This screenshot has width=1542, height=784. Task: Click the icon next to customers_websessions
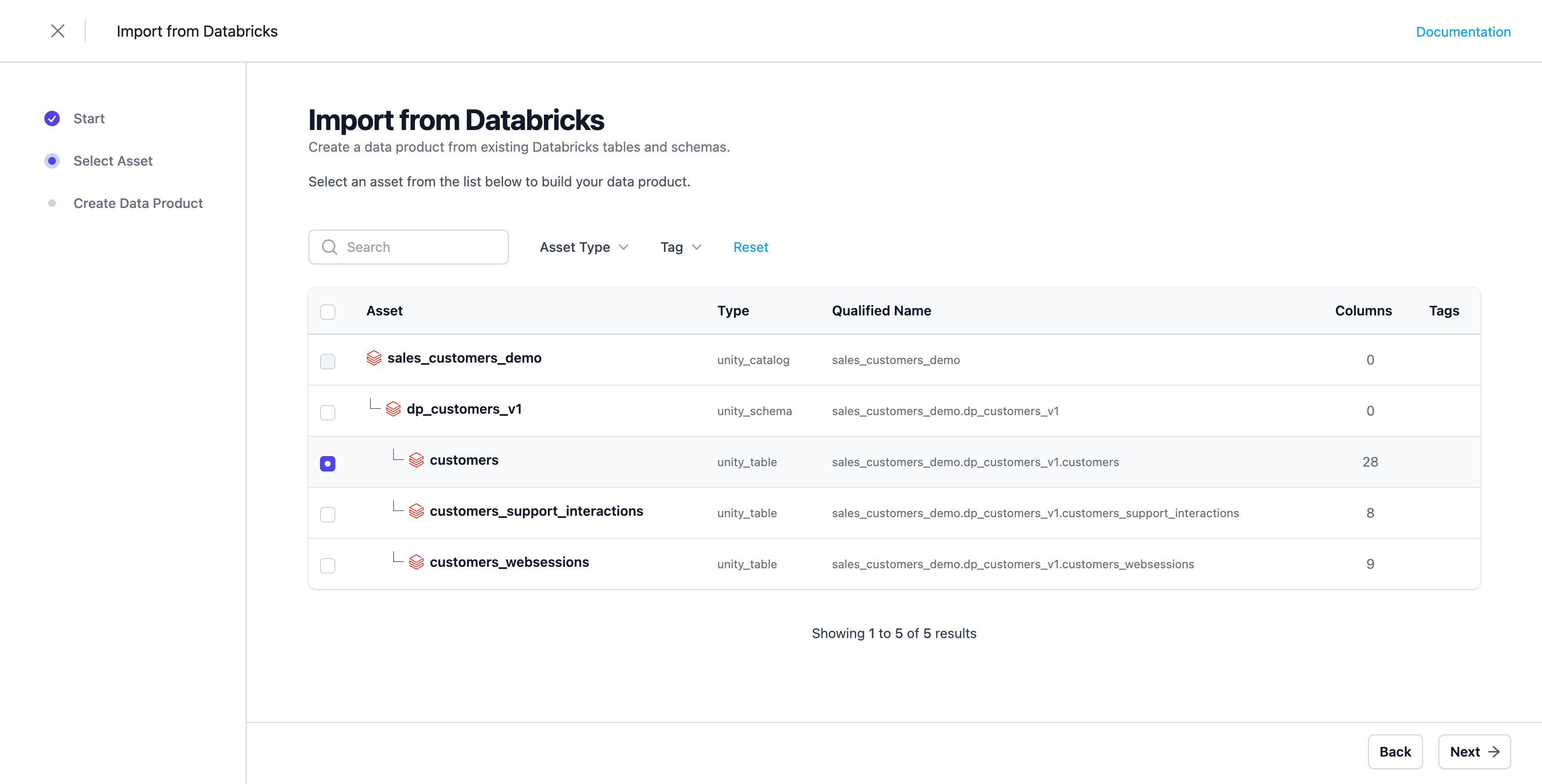point(416,562)
